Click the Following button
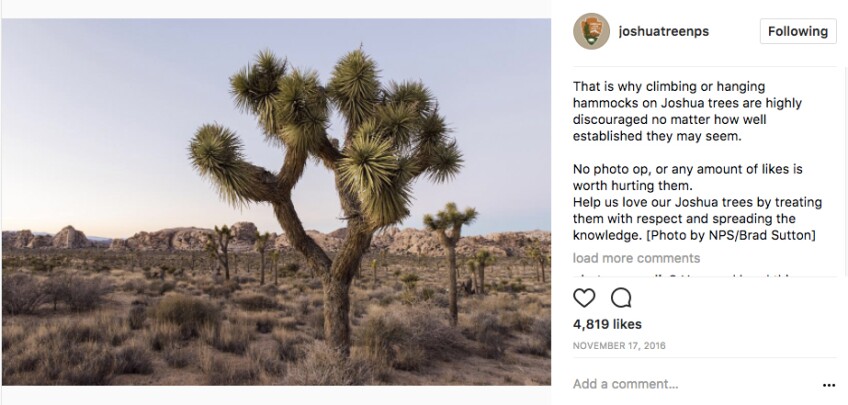 click(x=797, y=31)
